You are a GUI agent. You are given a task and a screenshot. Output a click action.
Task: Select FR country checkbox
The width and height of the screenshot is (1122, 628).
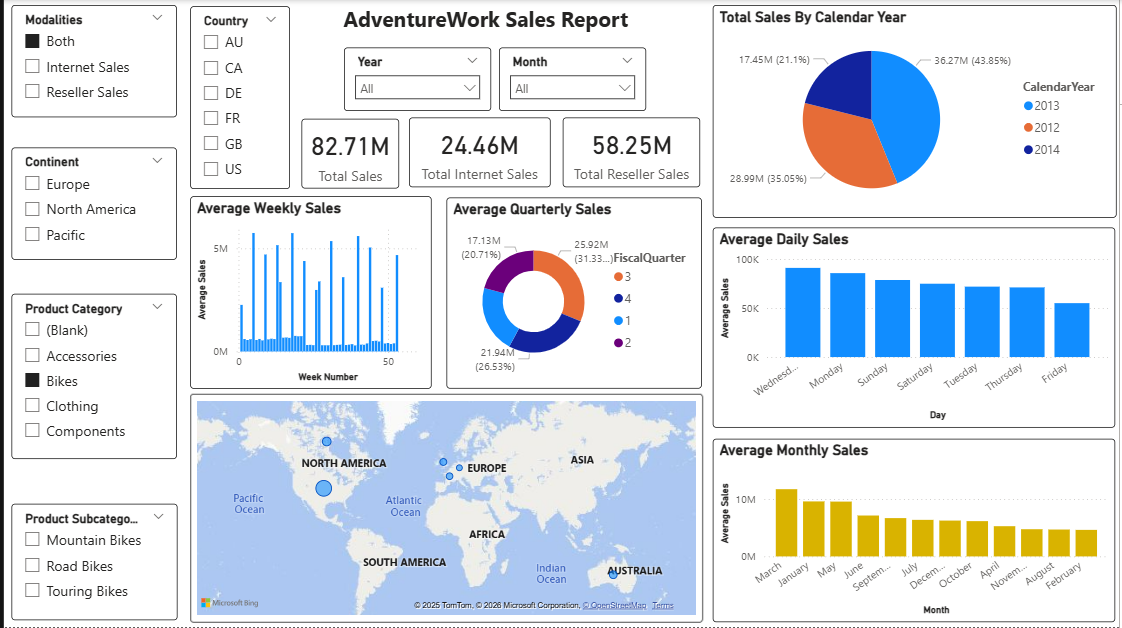(x=211, y=118)
